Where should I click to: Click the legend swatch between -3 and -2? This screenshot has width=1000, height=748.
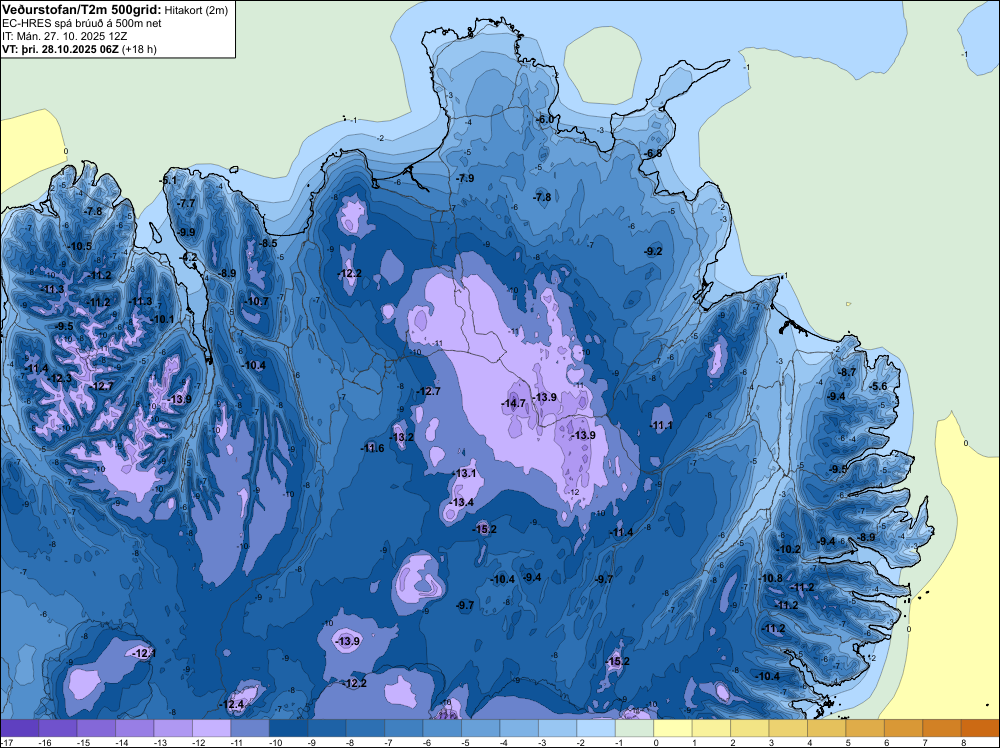click(x=557, y=728)
